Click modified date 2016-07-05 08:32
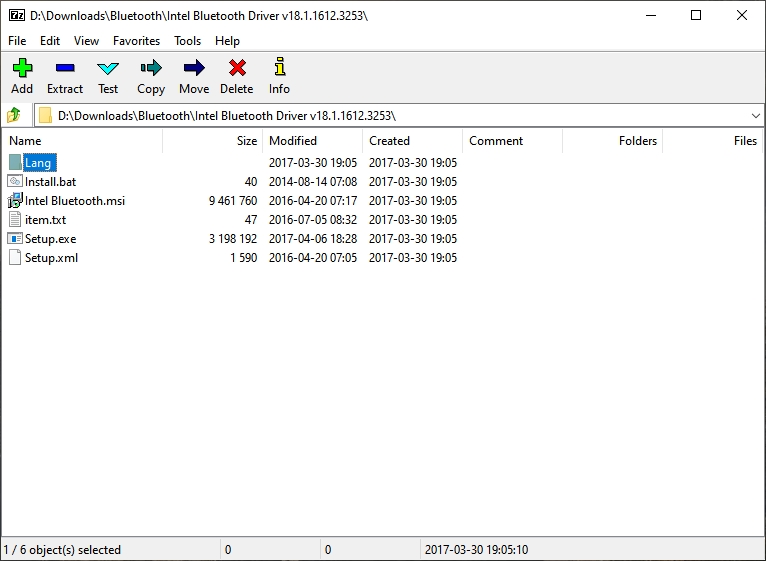766x561 pixels. click(313, 220)
